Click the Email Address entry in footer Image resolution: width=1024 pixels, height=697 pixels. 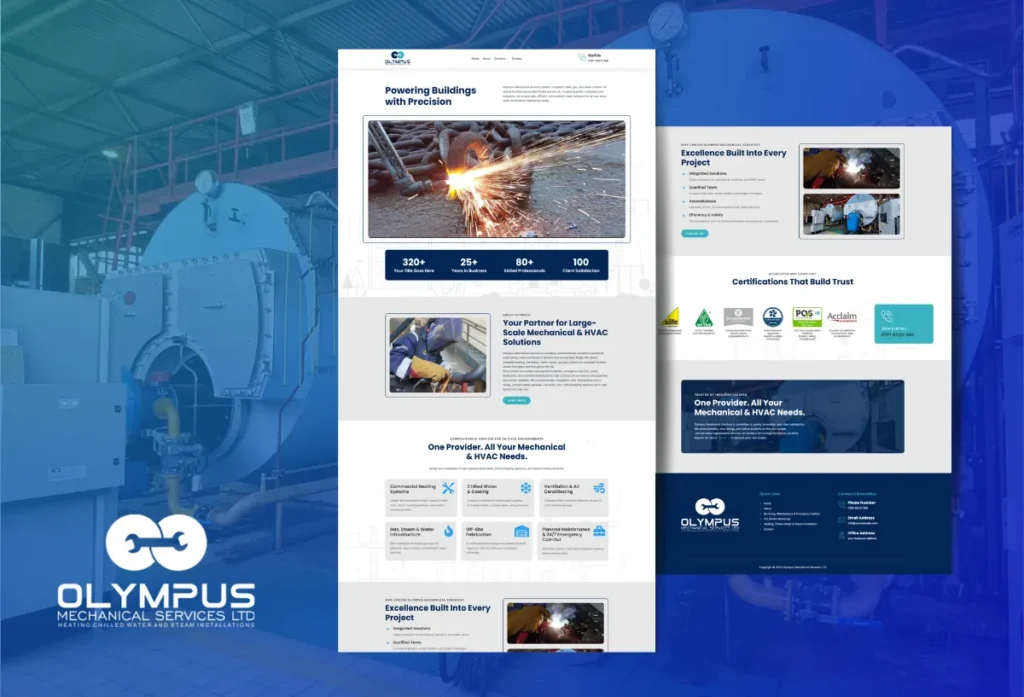(x=861, y=518)
